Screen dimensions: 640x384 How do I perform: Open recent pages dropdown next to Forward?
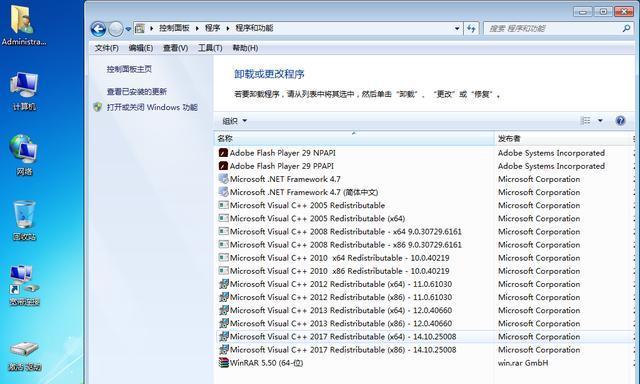click(128, 29)
